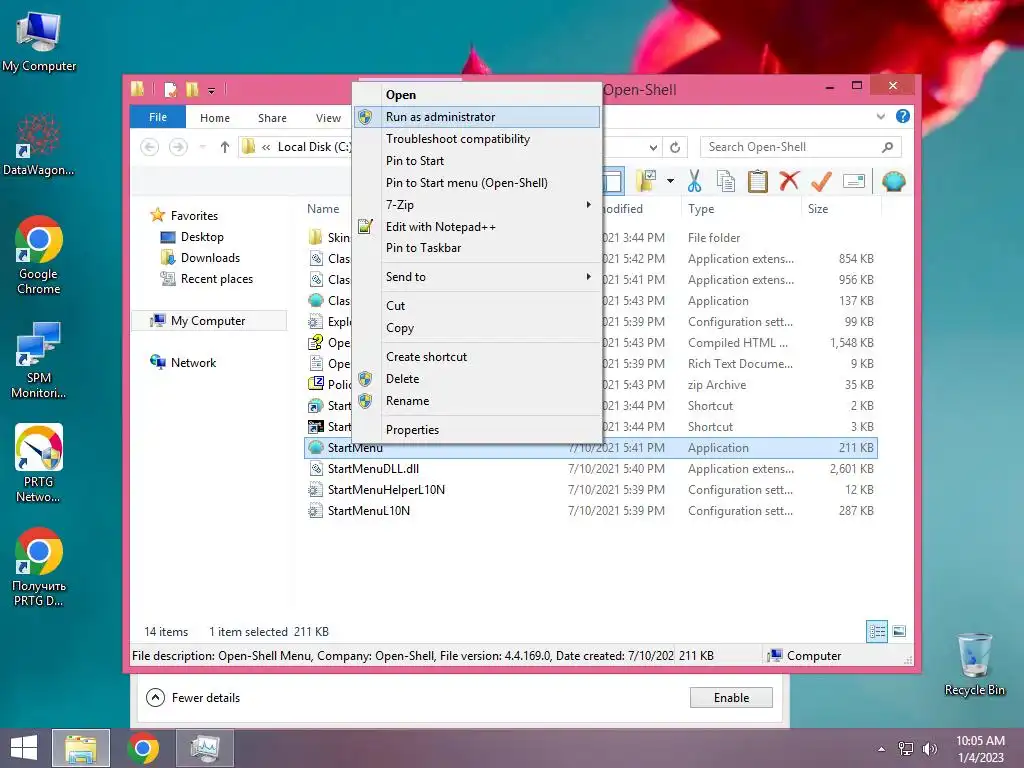Click the Refresh button next to address bar
1024x768 pixels.
[x=675, y=148]
